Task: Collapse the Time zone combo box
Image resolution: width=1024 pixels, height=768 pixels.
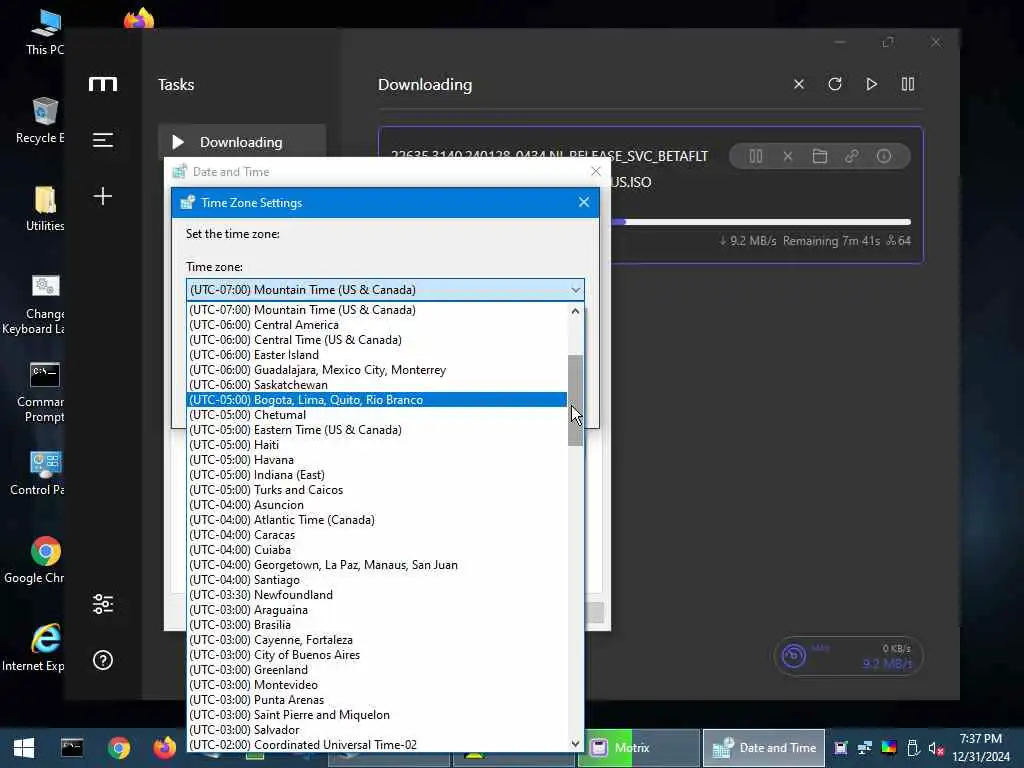Action: coord(575,289)
